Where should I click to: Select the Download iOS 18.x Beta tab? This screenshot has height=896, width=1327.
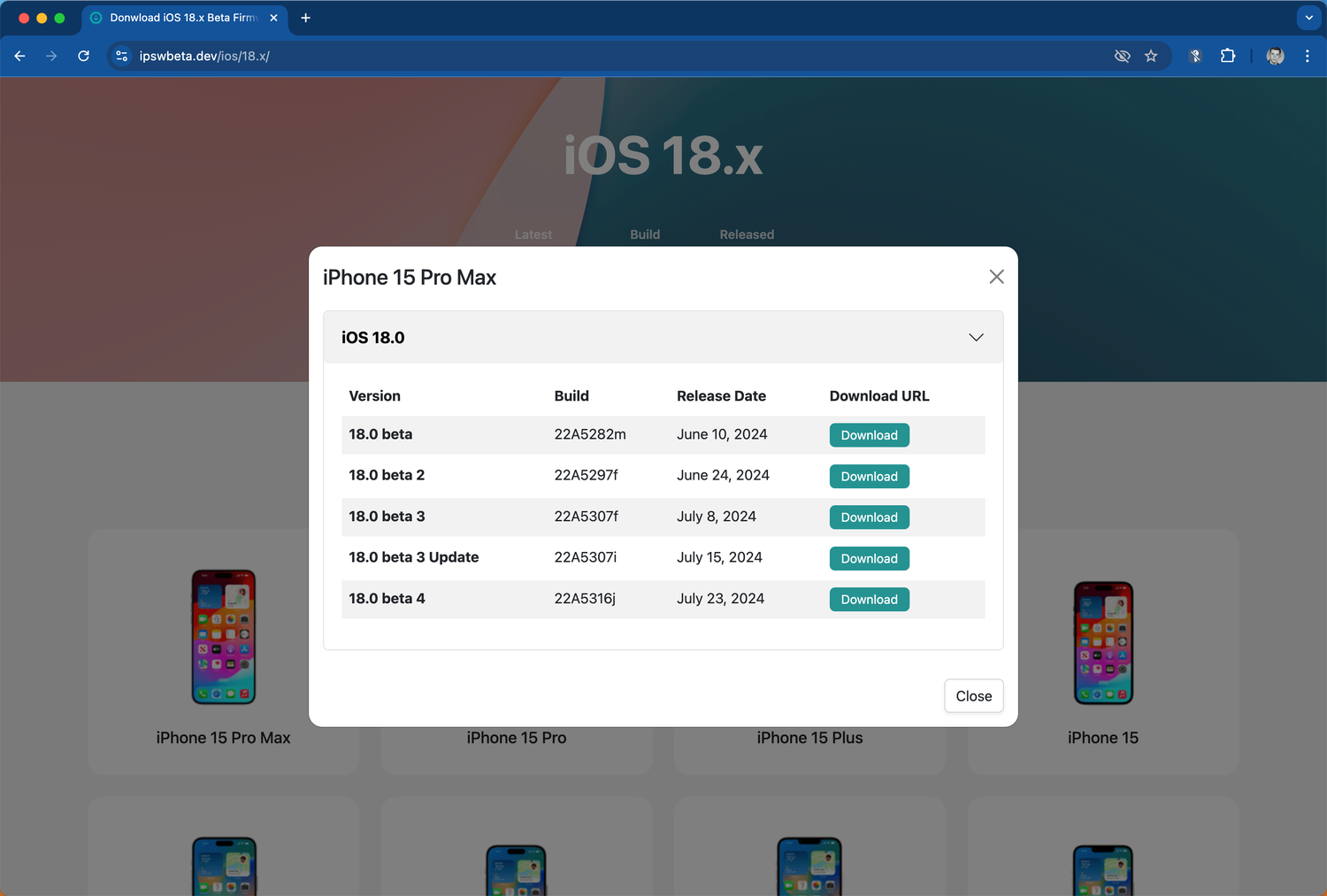click(x=185, y=18)
